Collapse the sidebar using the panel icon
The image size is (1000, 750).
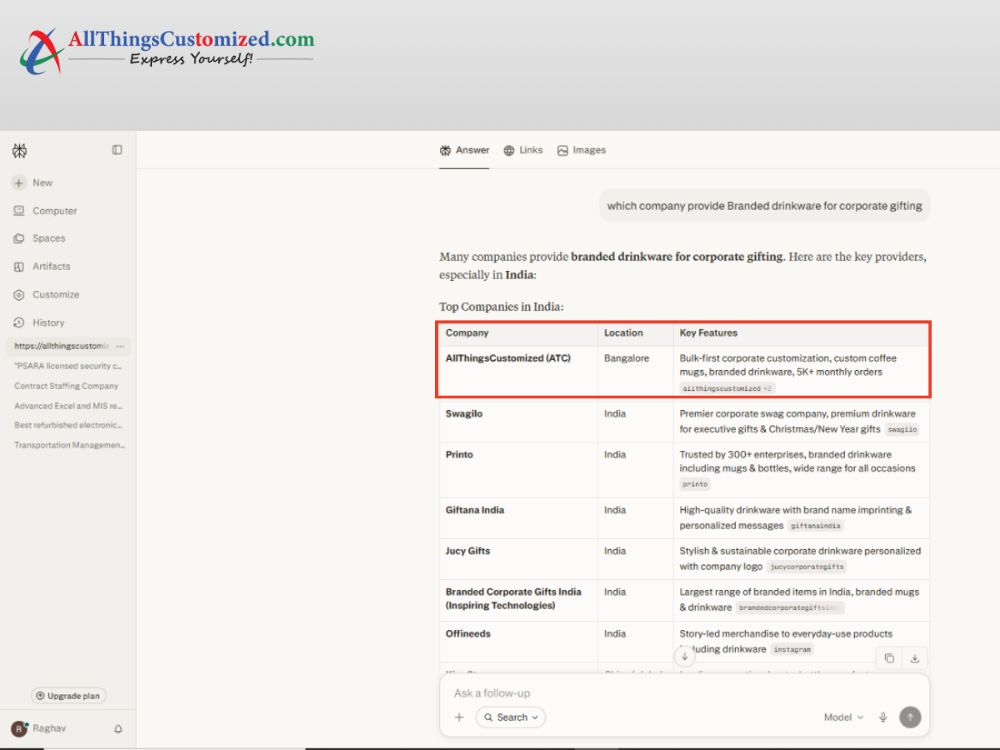[117, 150]
